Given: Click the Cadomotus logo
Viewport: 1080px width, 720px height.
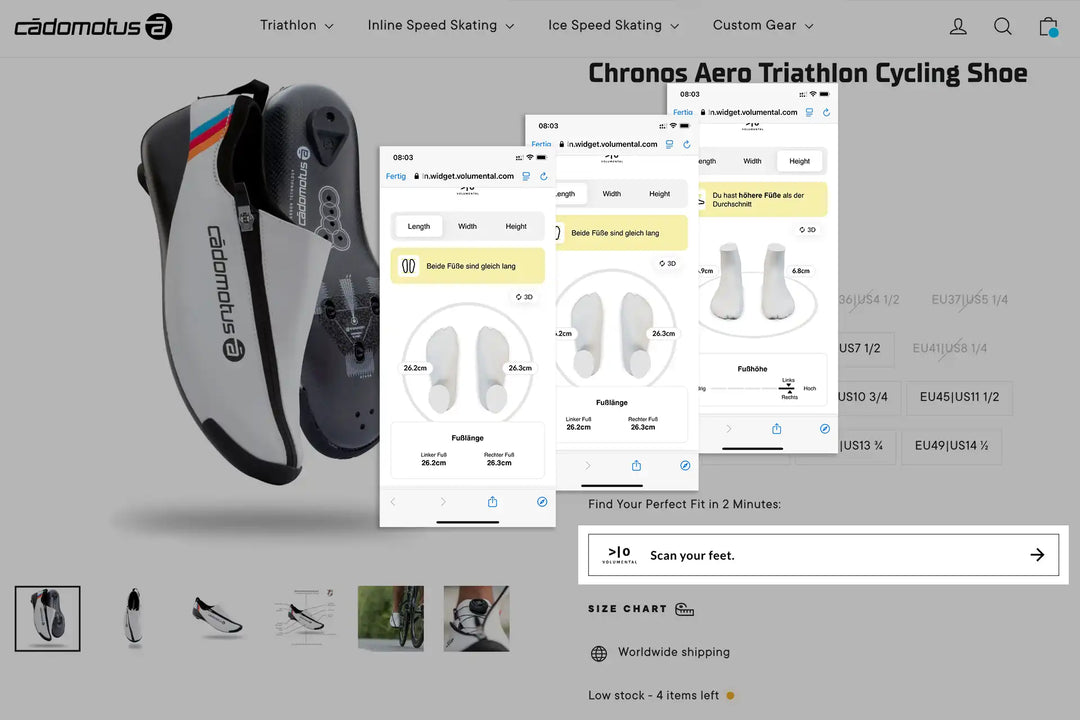Looking at the screenshot, I should pos(93,26).
